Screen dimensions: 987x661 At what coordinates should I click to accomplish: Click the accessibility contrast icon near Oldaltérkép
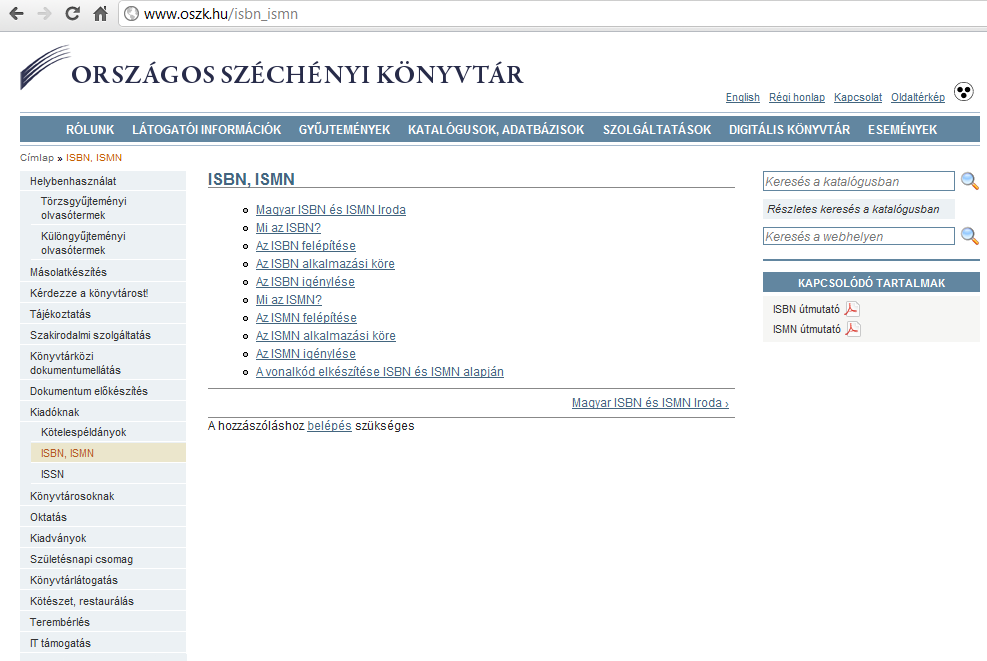[964, 92]
